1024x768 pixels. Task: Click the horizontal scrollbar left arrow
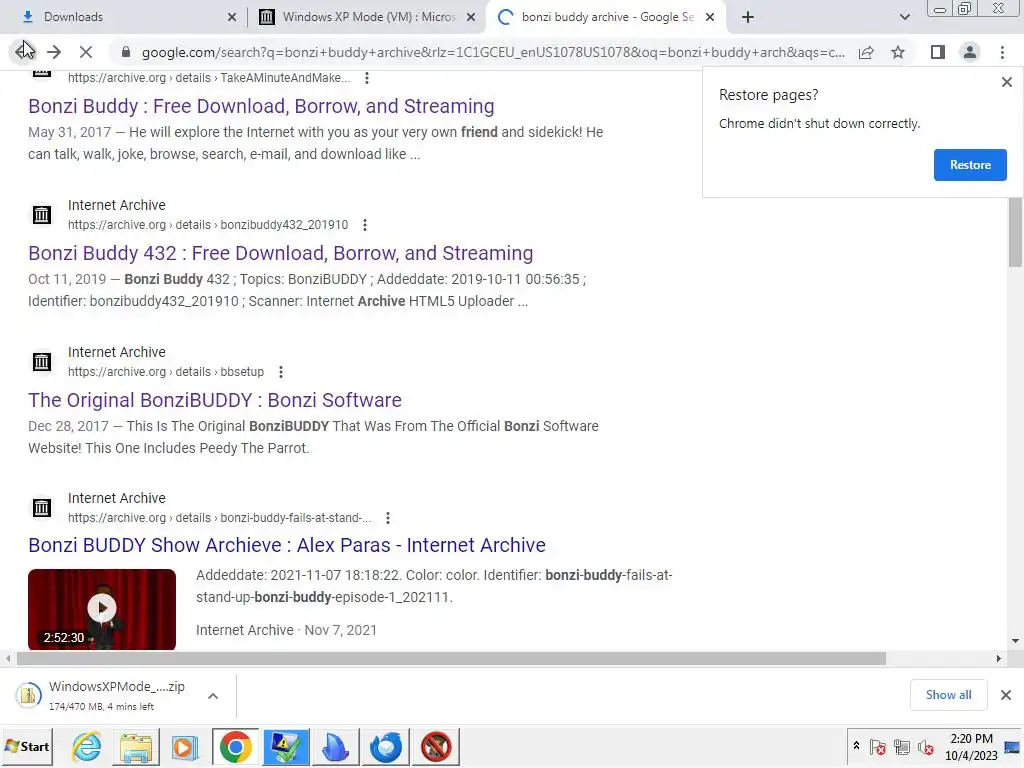coord(8,658)
